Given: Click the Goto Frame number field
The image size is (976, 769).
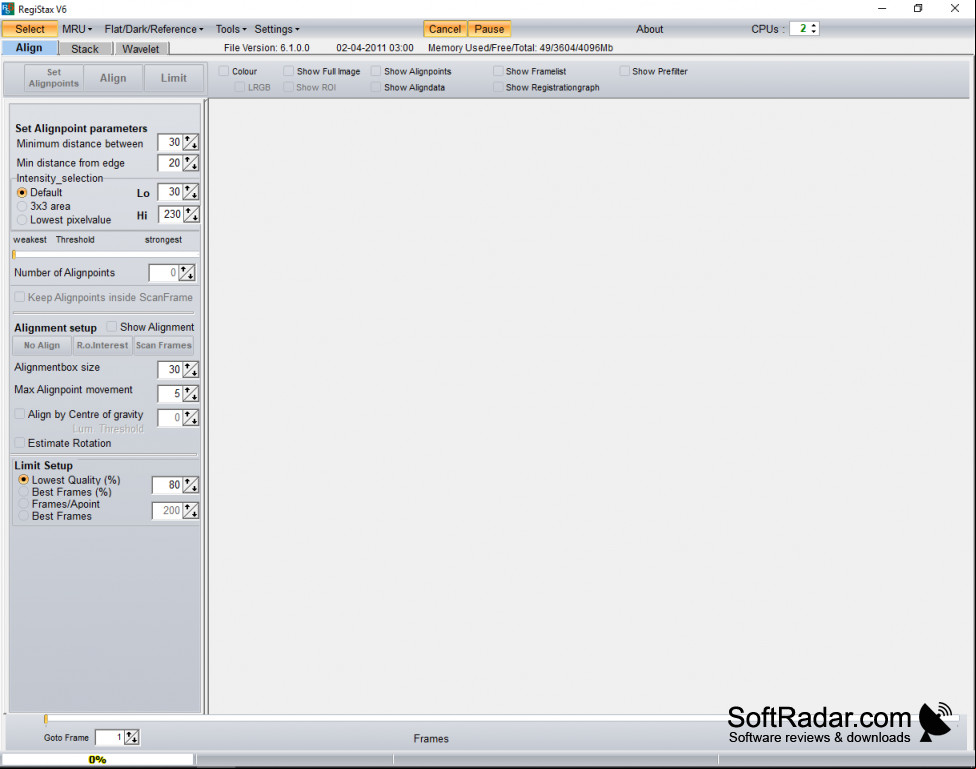Looking at the screenshot, I should click(110, 738).
